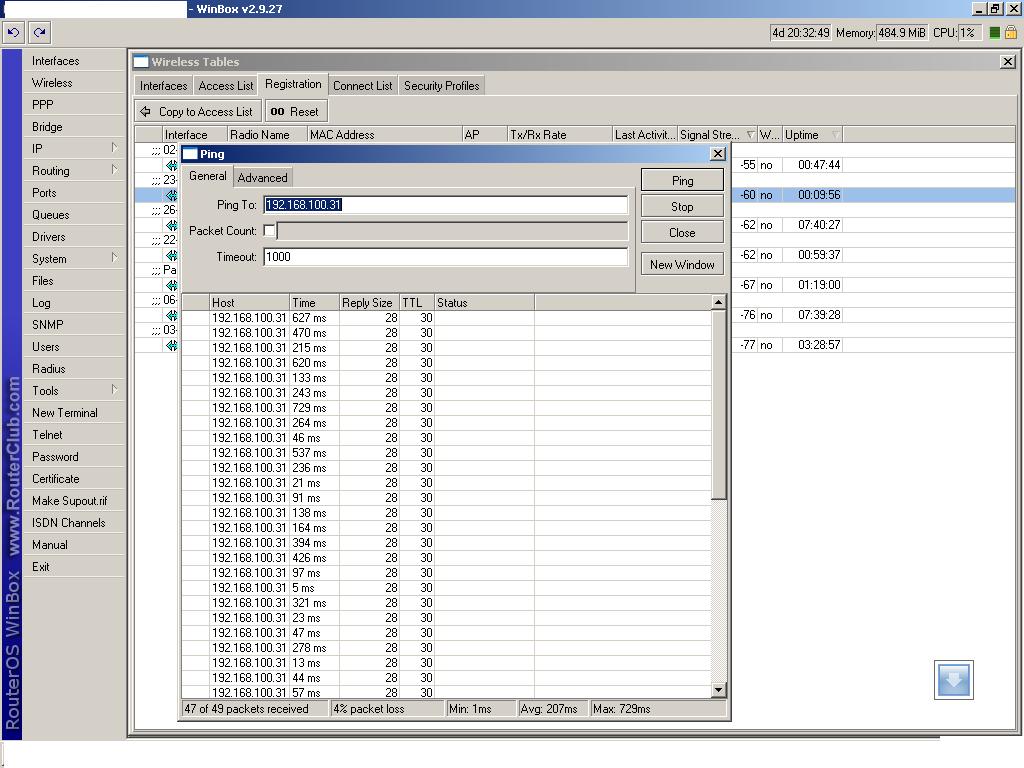This screenshot has height=768, width=1024.
Task: Click the Tx/Rx Rate column header
Action: click(x=560, y=135)
